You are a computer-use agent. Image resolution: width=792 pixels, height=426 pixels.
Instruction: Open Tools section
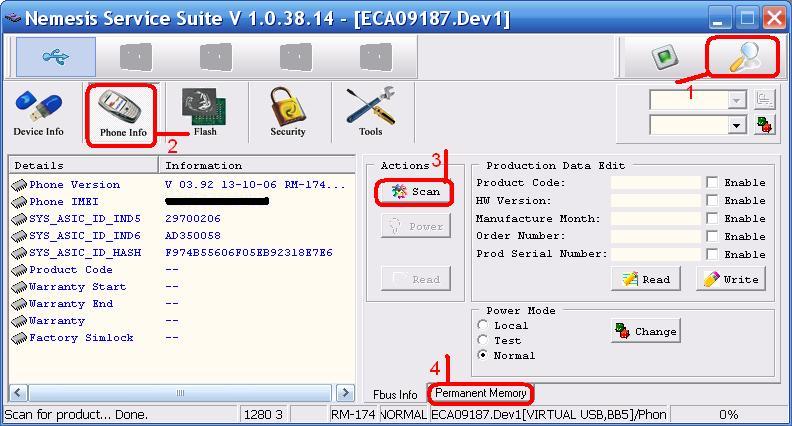[371, 113]
